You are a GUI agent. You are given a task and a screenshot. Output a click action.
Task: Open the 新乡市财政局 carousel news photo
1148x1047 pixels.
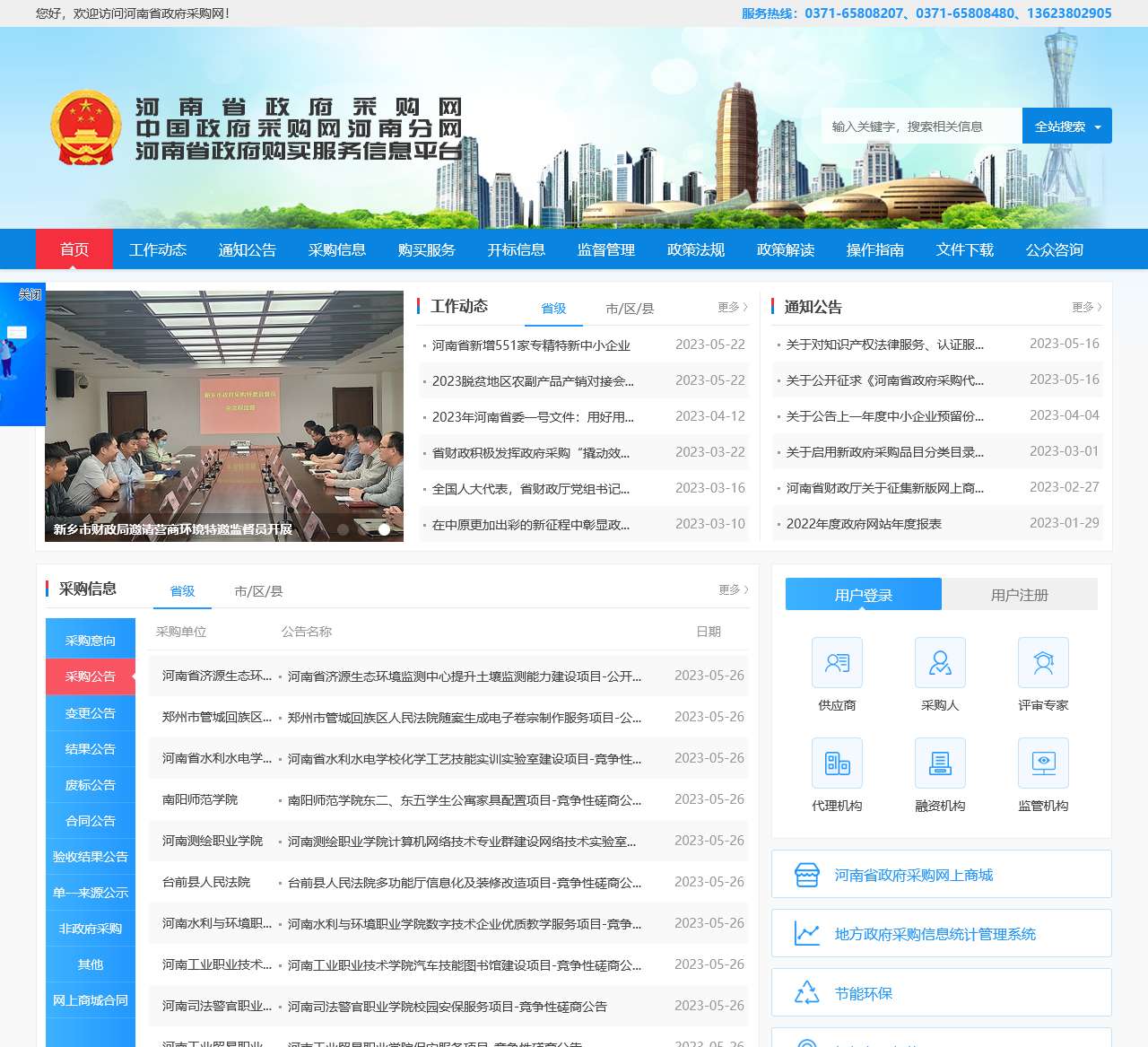224,416
